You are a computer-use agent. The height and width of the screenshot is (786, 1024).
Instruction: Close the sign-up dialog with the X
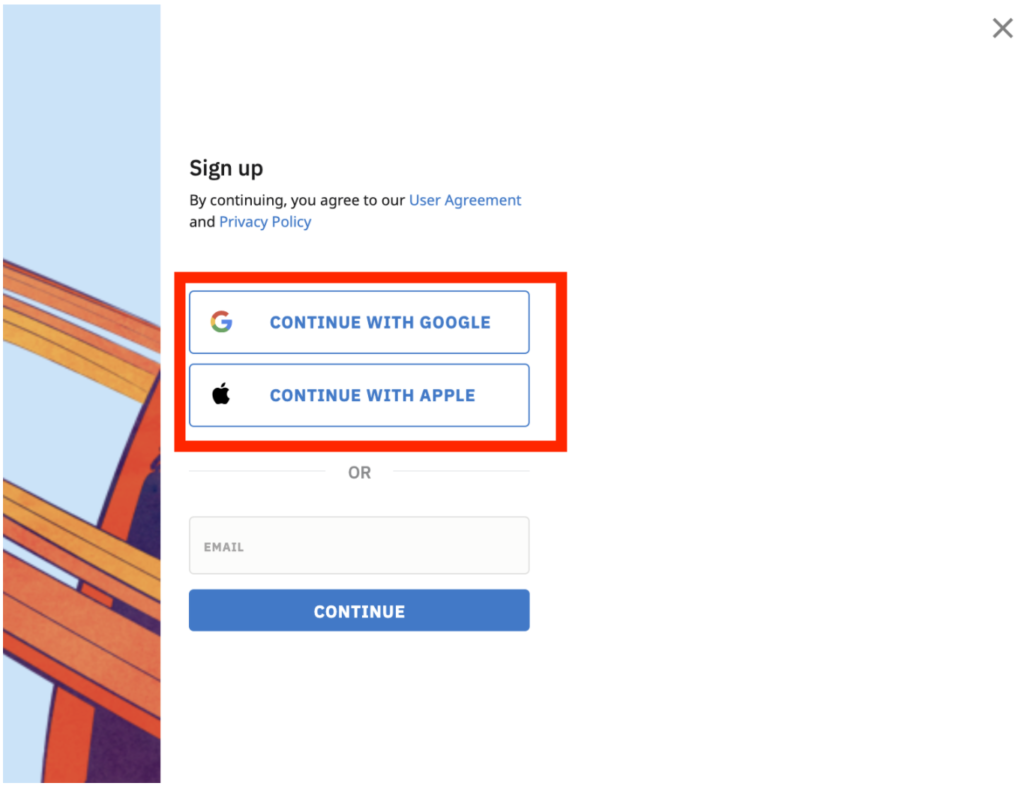pos(1002,28)
